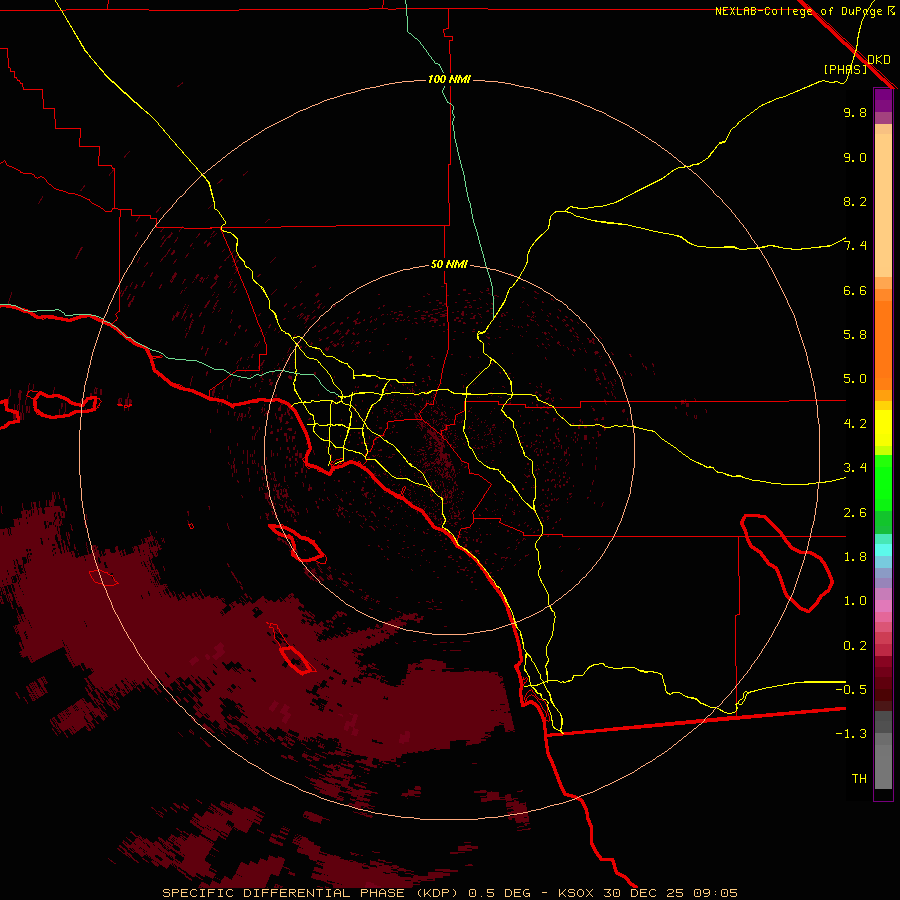Click the bright green color bar segment

[883, 482]
